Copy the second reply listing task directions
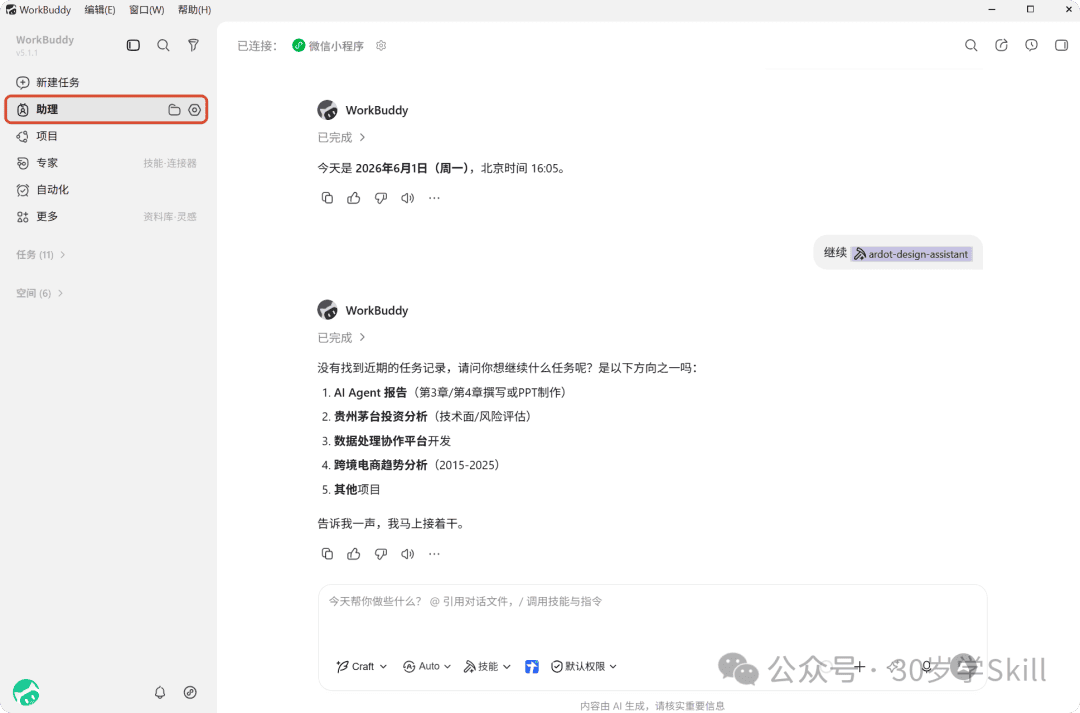The image size is (1080, 713). (327, 554)
